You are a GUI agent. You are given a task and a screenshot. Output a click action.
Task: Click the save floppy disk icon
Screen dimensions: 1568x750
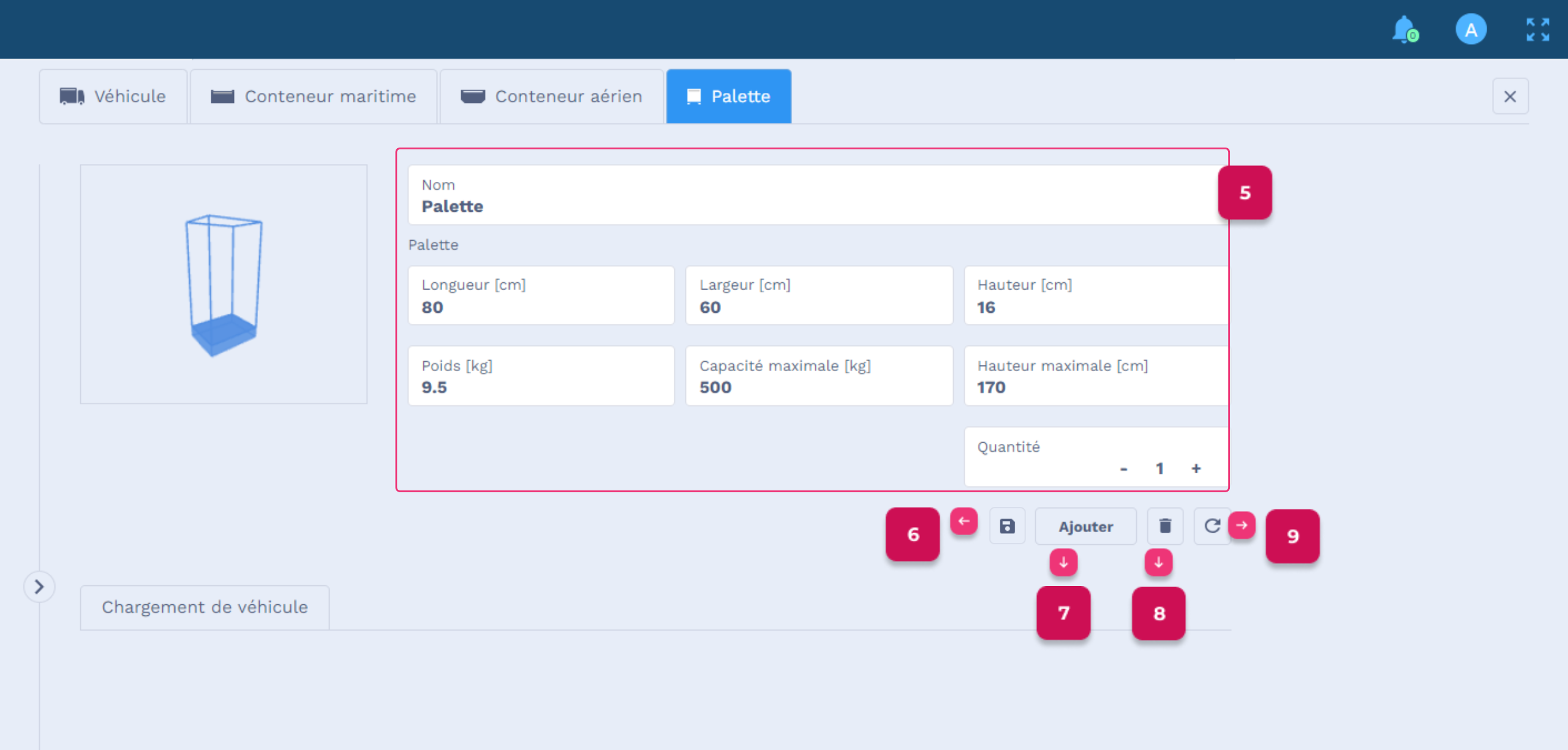[1007, 526]
